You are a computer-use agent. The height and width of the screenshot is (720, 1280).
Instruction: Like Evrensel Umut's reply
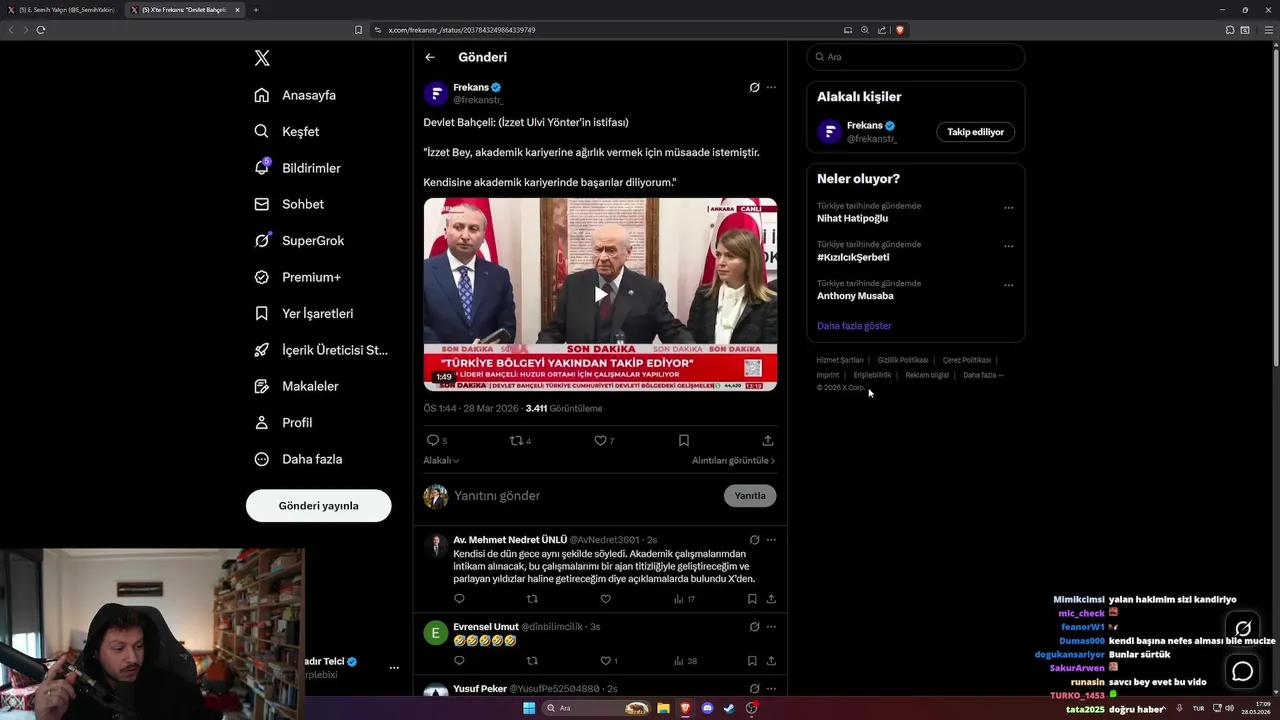coord(608,661)
